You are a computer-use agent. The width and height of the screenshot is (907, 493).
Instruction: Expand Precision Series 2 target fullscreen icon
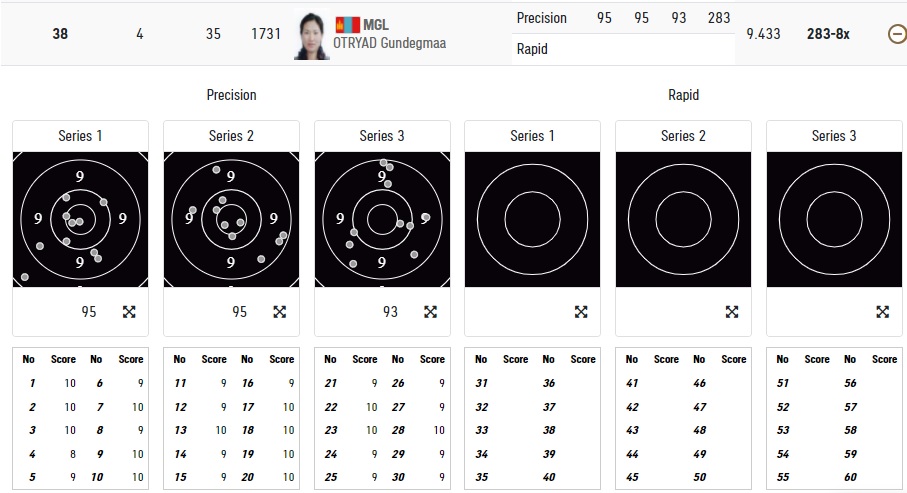(280, 312)
